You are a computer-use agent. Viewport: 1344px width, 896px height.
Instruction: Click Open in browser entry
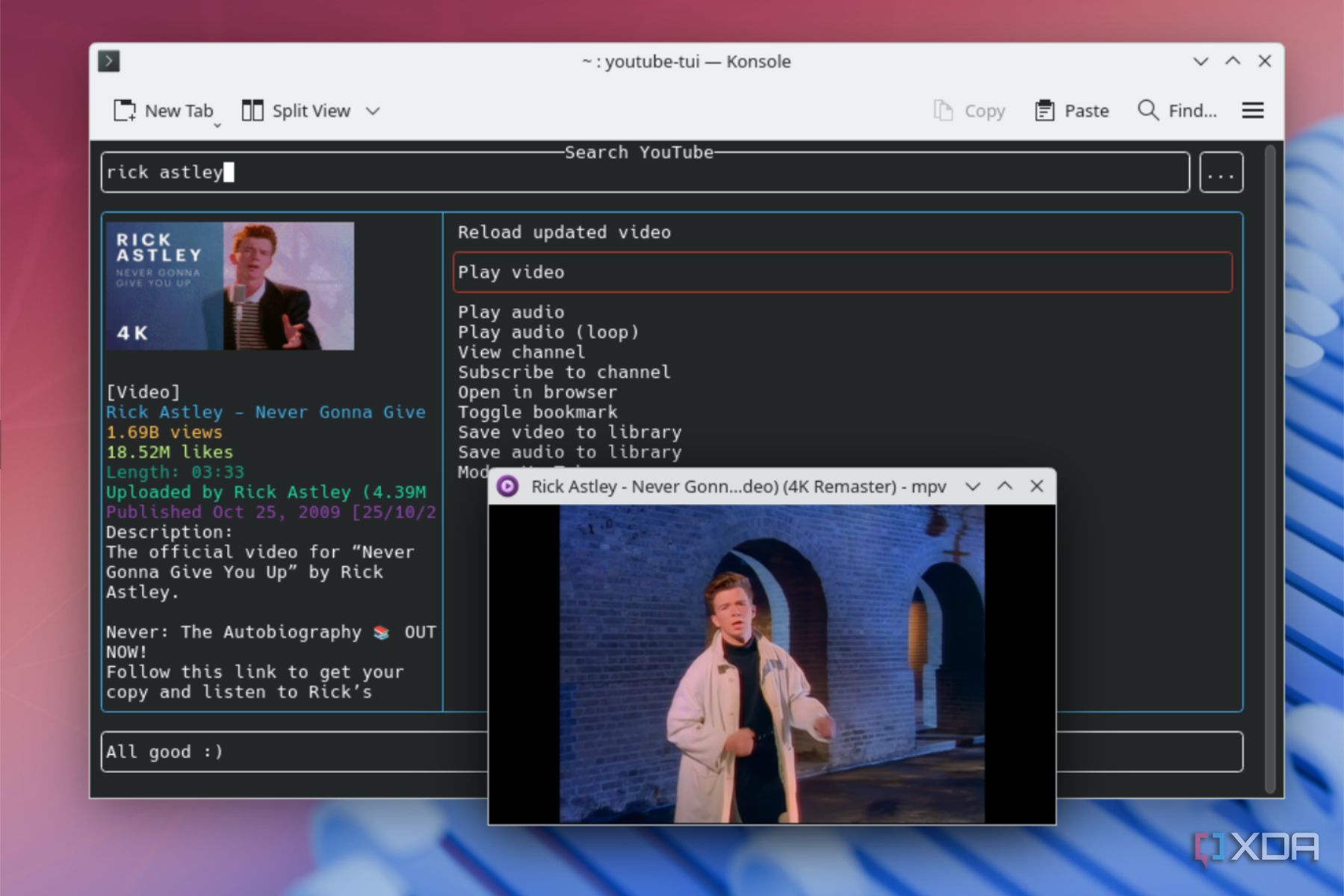pos(538,392)
